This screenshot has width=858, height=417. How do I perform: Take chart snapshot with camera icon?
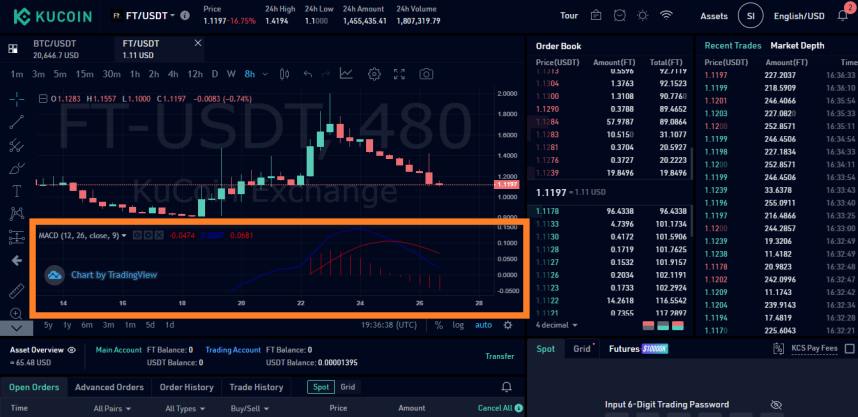[x=426, y=74]
